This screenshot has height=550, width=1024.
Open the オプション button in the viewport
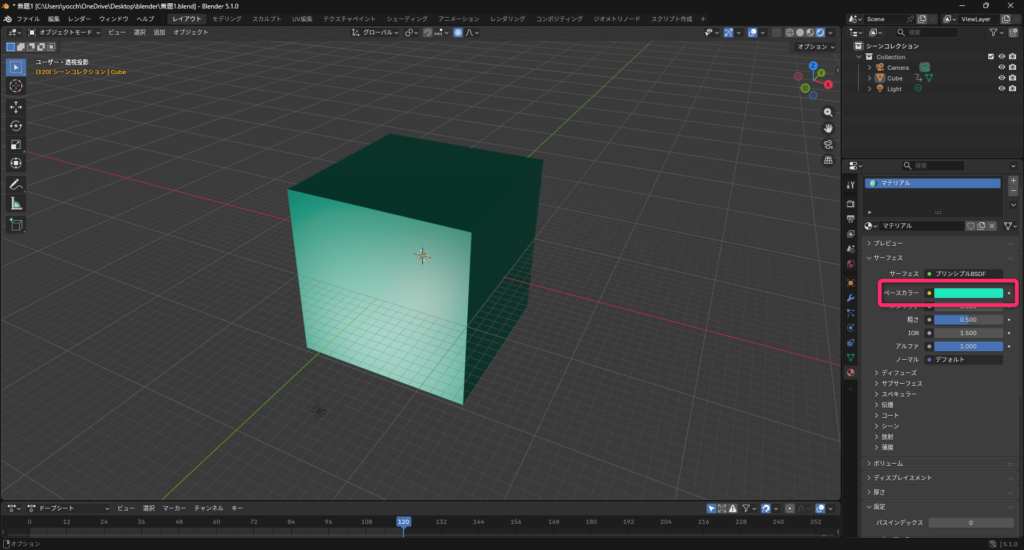[814, 47]
